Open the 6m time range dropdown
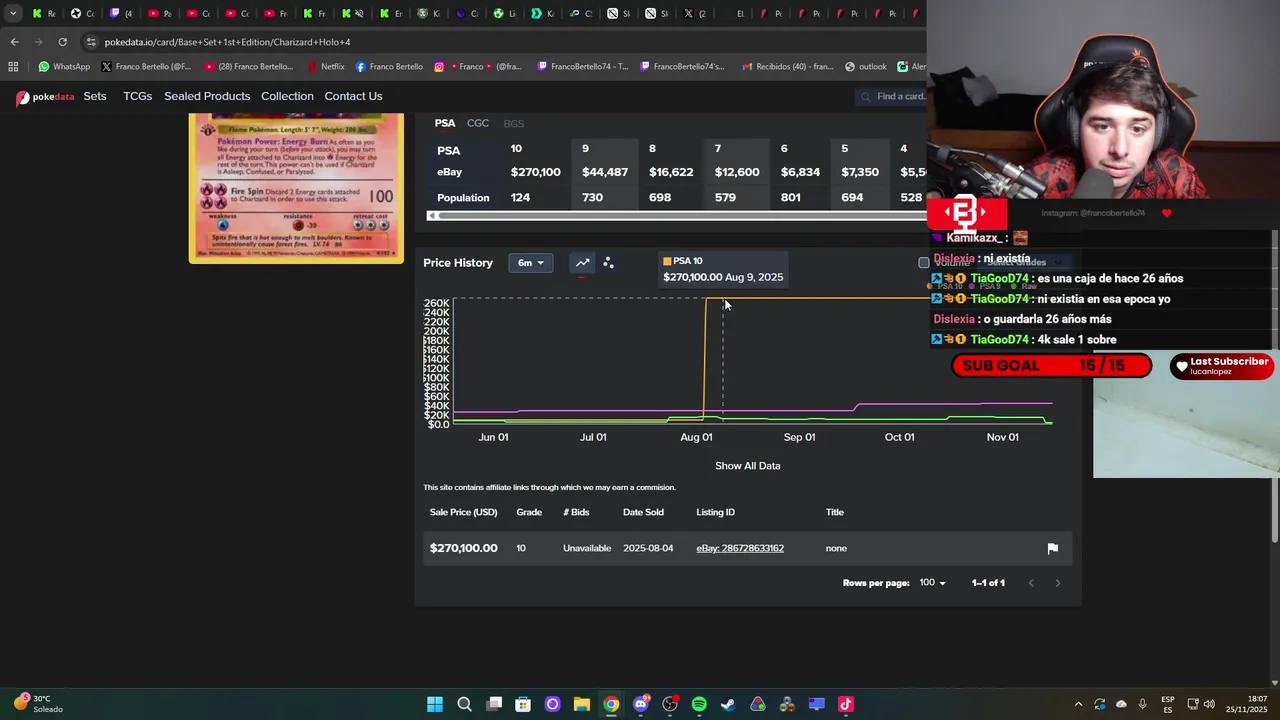The image size is (1280, 720). tap(530, 263)
